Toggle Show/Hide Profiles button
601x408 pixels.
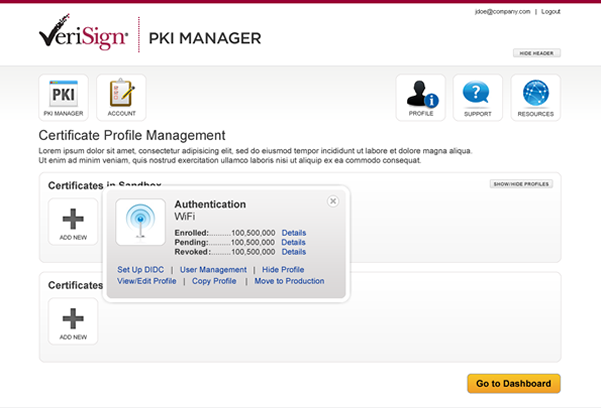(520, 184)
